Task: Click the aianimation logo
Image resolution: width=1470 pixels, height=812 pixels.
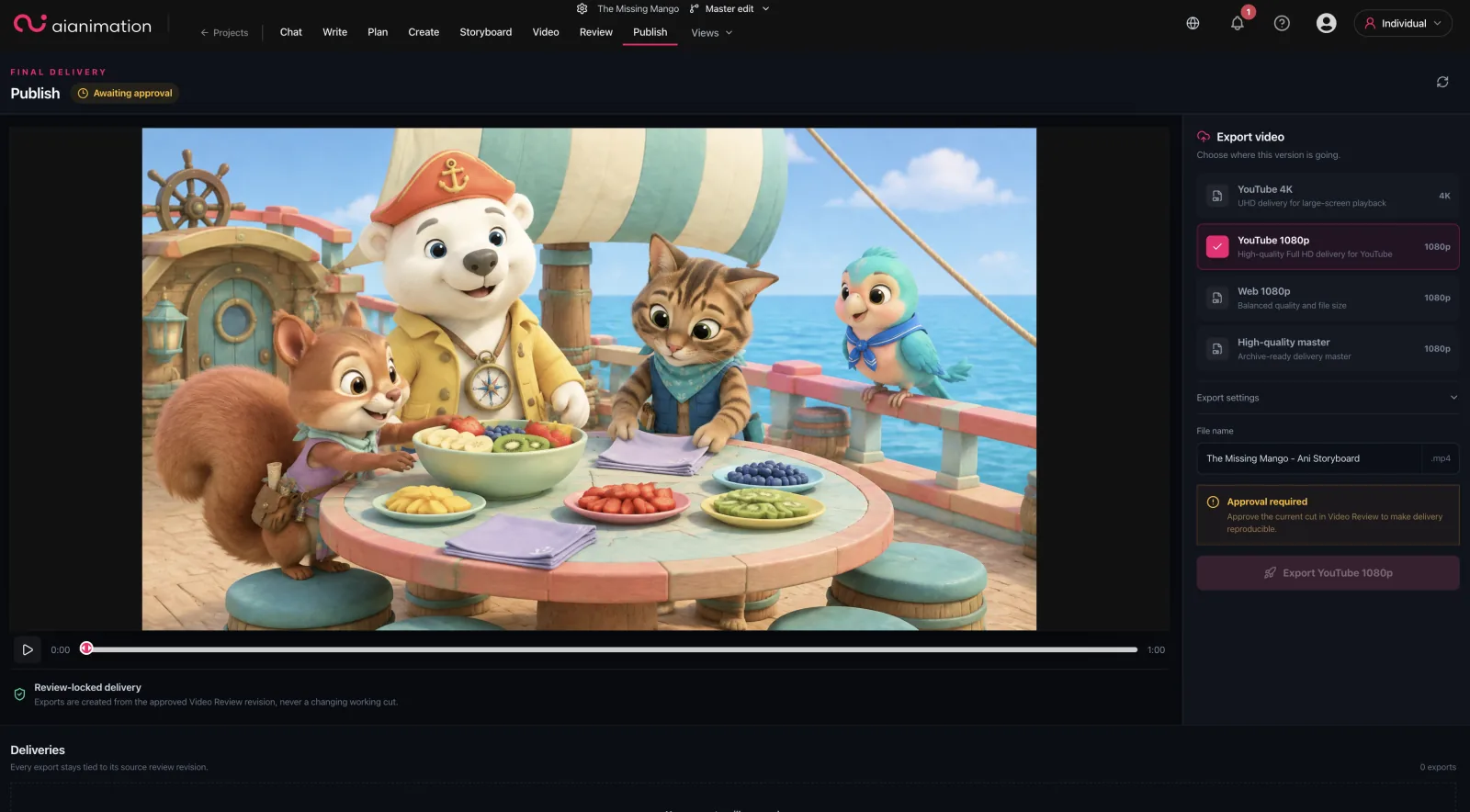Action: [83, 25]
